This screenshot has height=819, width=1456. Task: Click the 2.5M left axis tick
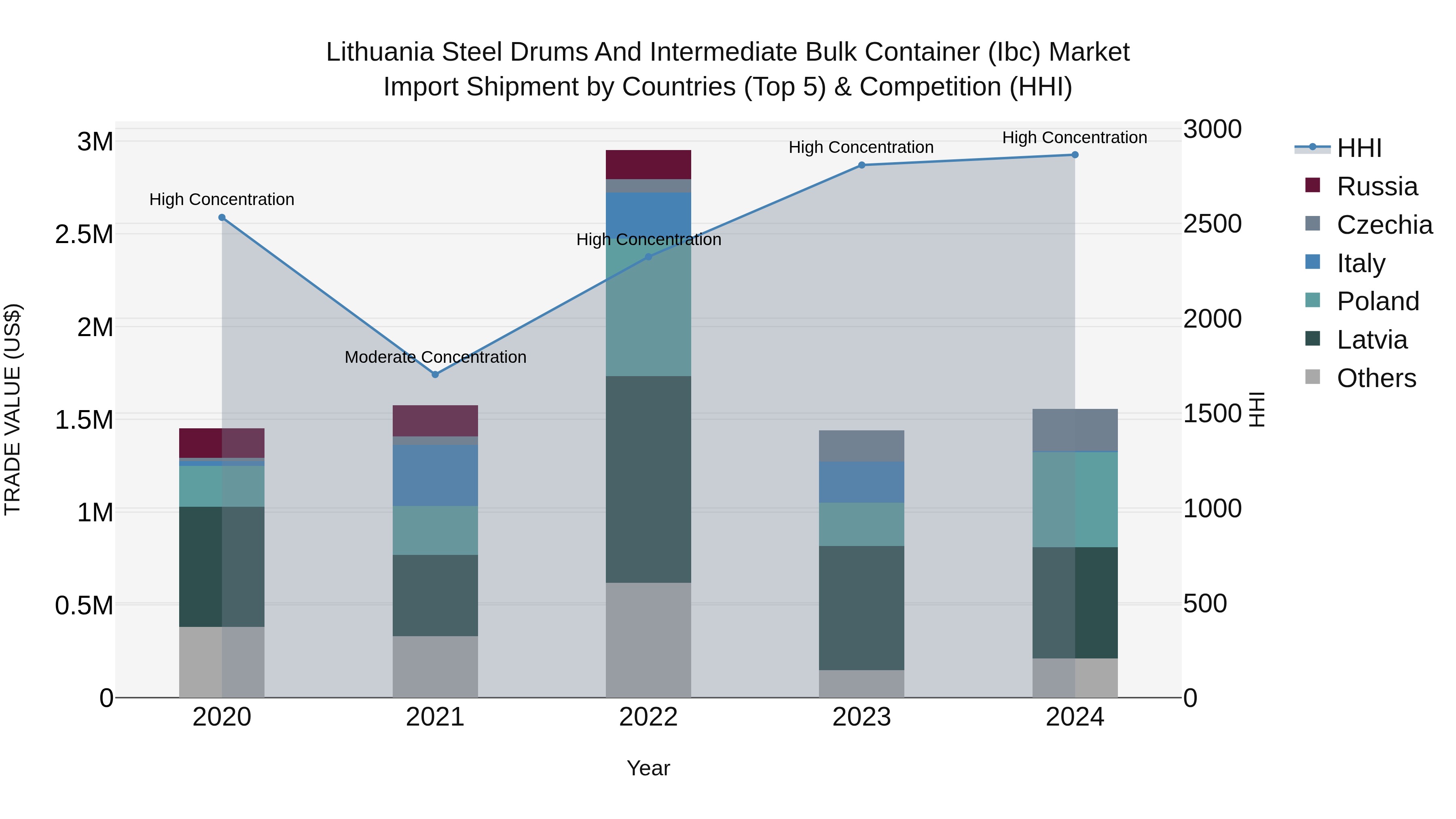(84, 235)
